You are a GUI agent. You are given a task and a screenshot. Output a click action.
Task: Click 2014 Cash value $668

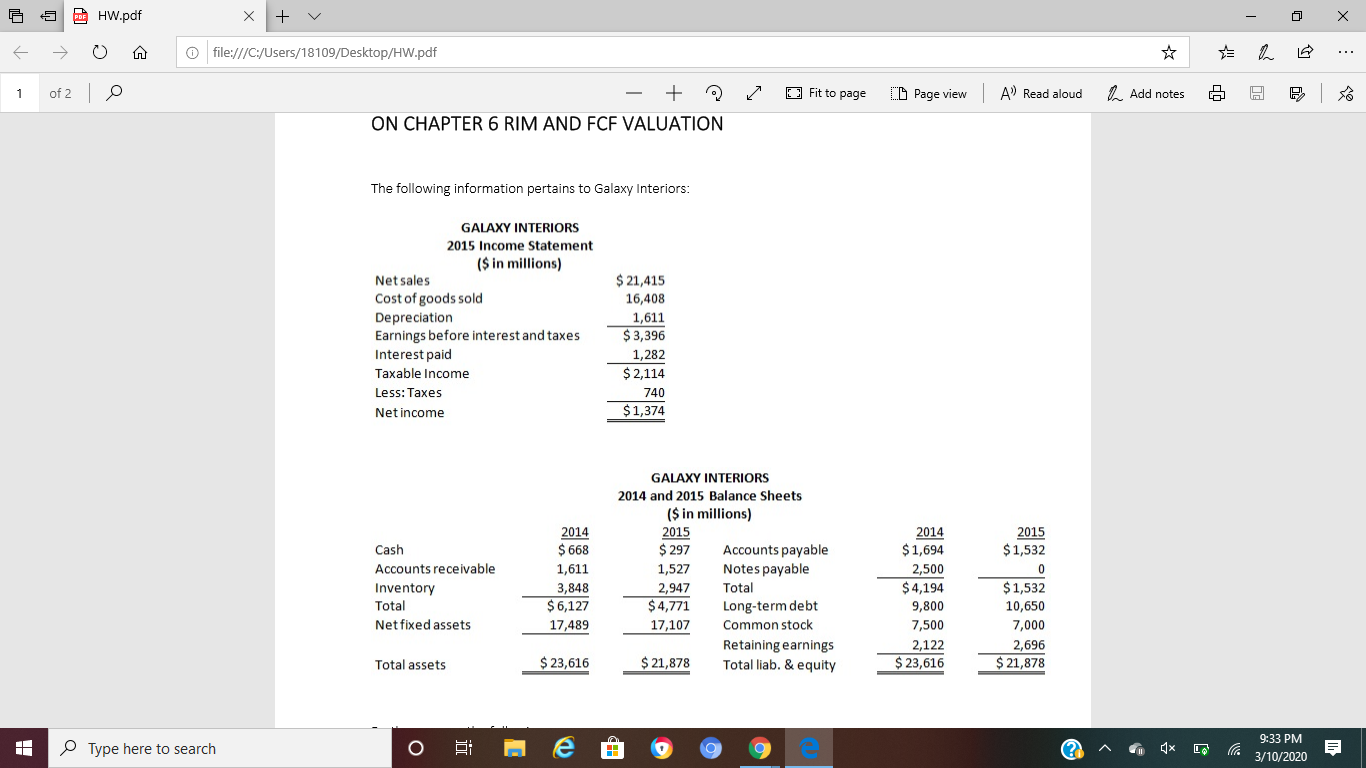[573, 549]
